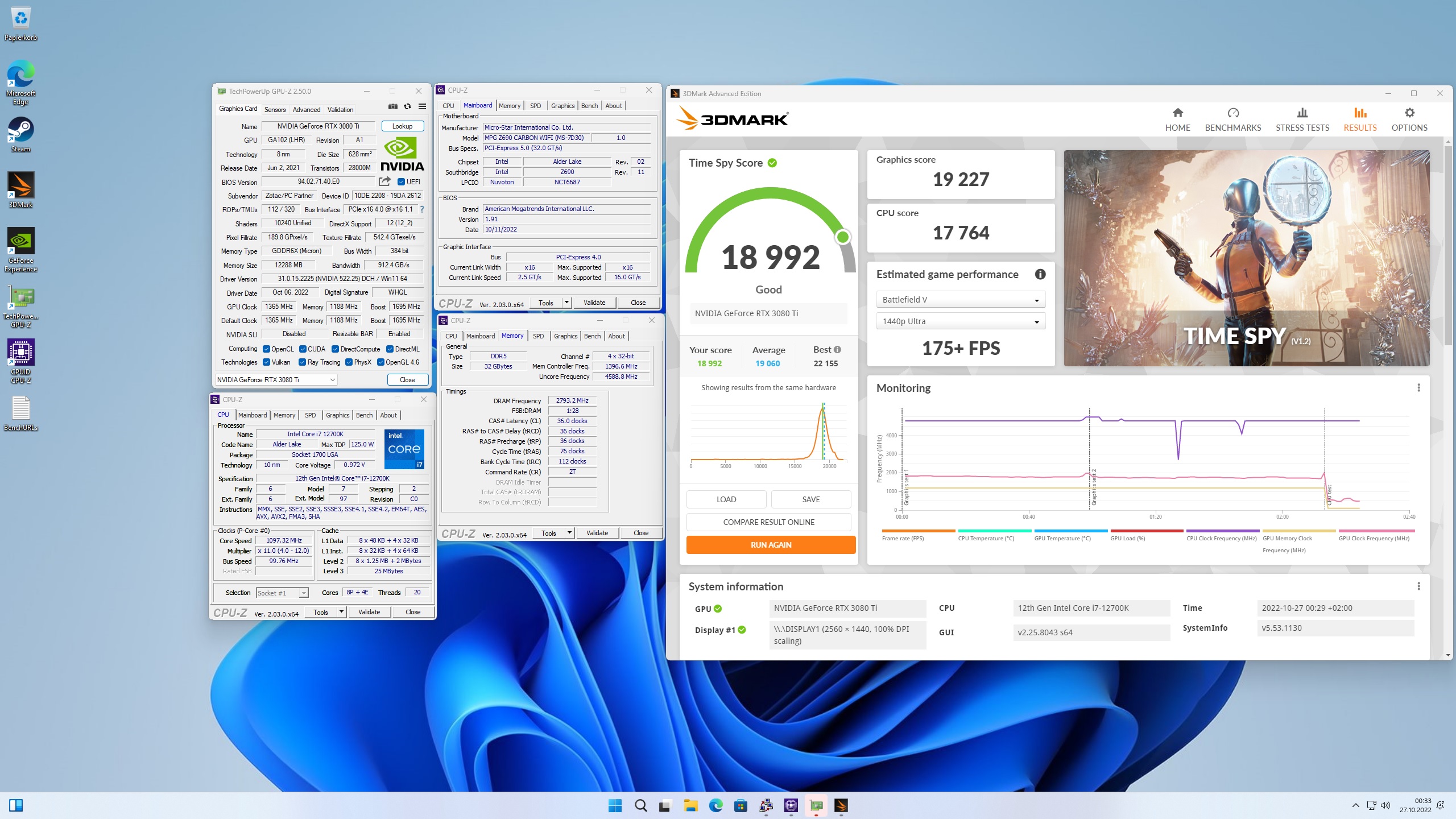Image resolution: width=1456 pixels, height=819 pixels.
Task: Go to 3DMark HOME
Action: pyautogui.click(x=1177, y=120)
